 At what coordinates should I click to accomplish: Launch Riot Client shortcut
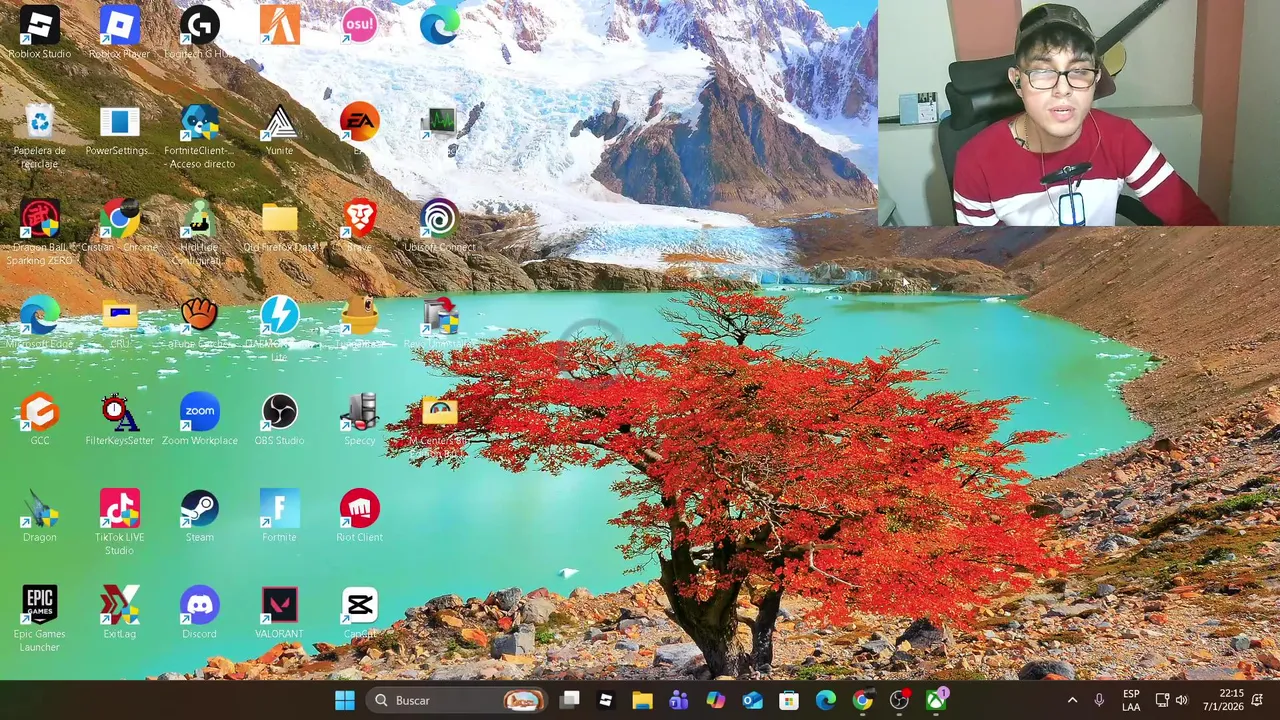pos(359,510)
